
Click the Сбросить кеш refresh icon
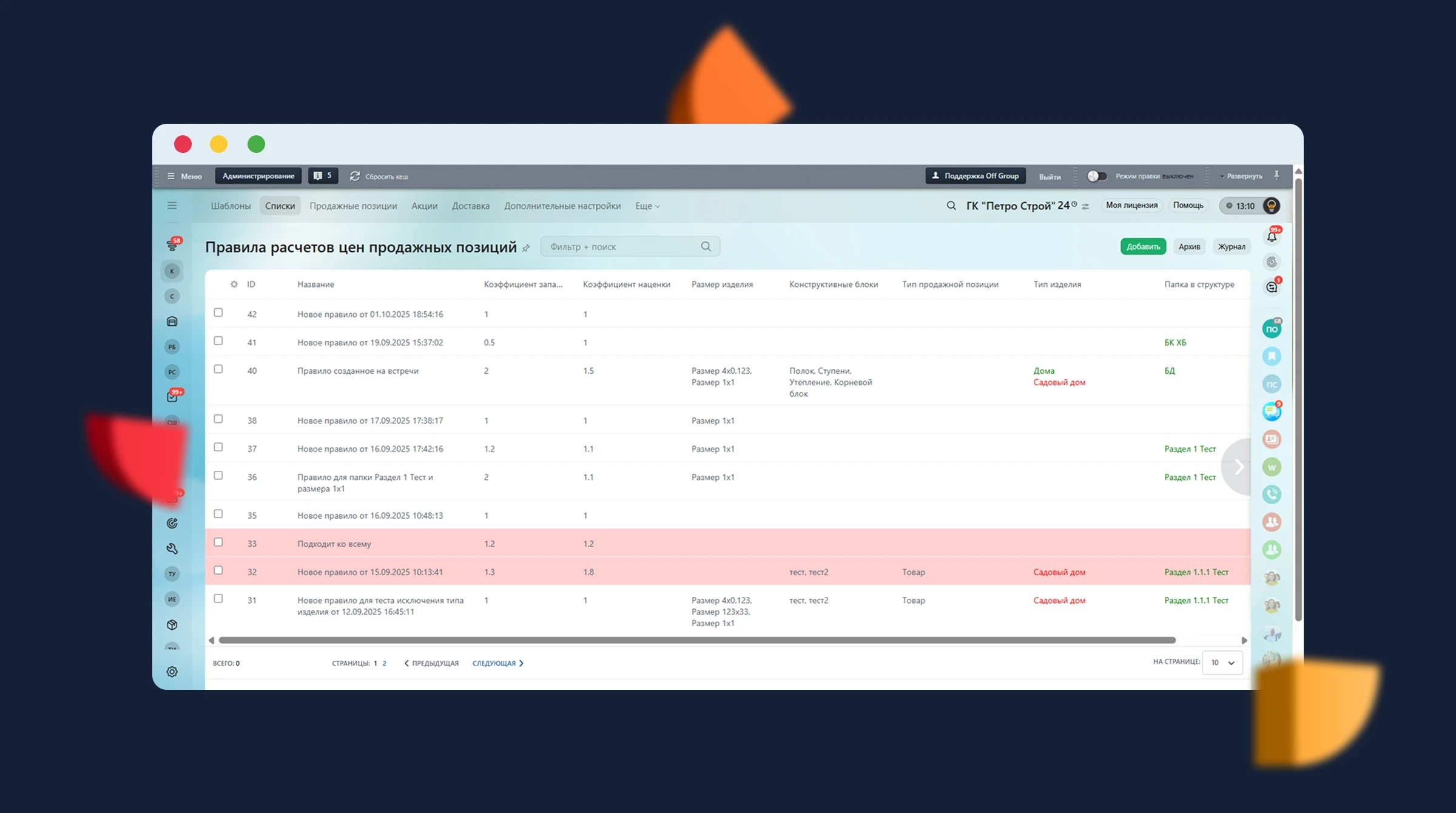point(355,176)
